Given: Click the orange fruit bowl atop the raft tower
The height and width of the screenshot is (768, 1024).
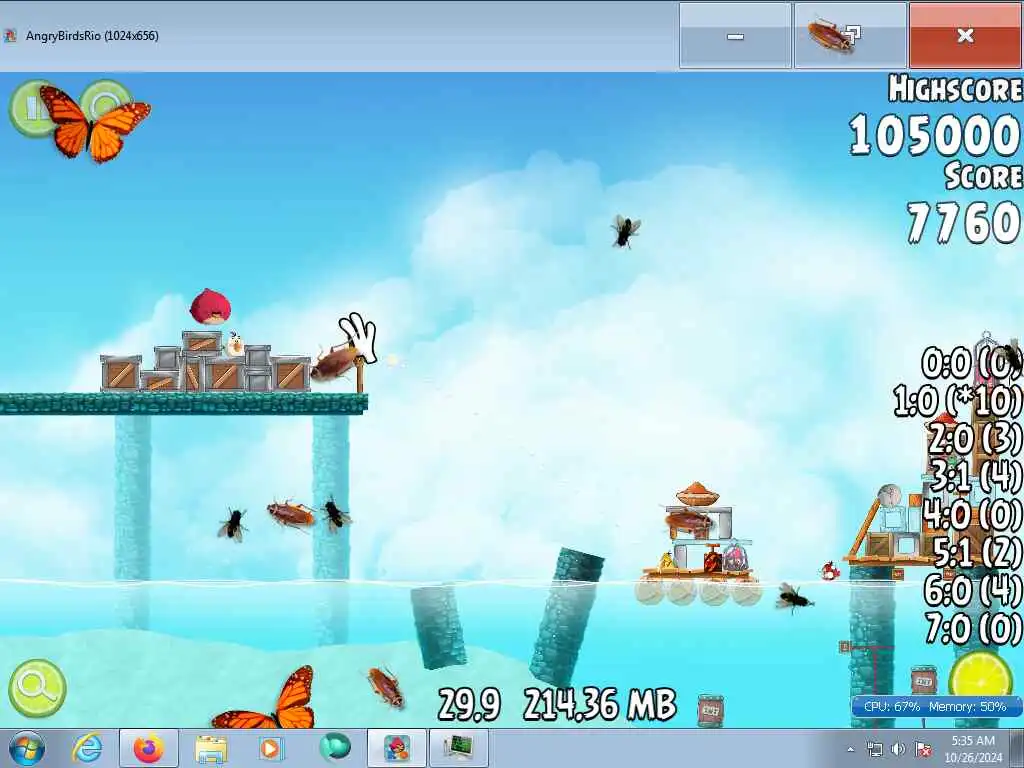Looking at the screenshot, I should [x=696, y=494].
